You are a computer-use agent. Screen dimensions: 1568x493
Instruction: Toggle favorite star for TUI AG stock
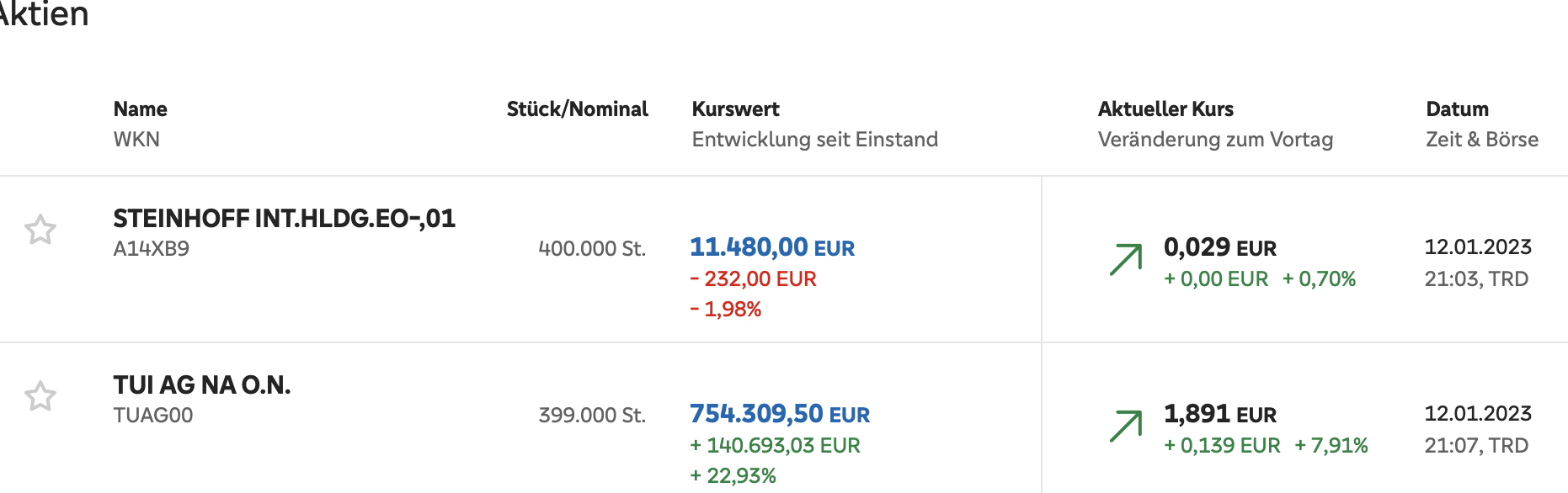(40, 396)
